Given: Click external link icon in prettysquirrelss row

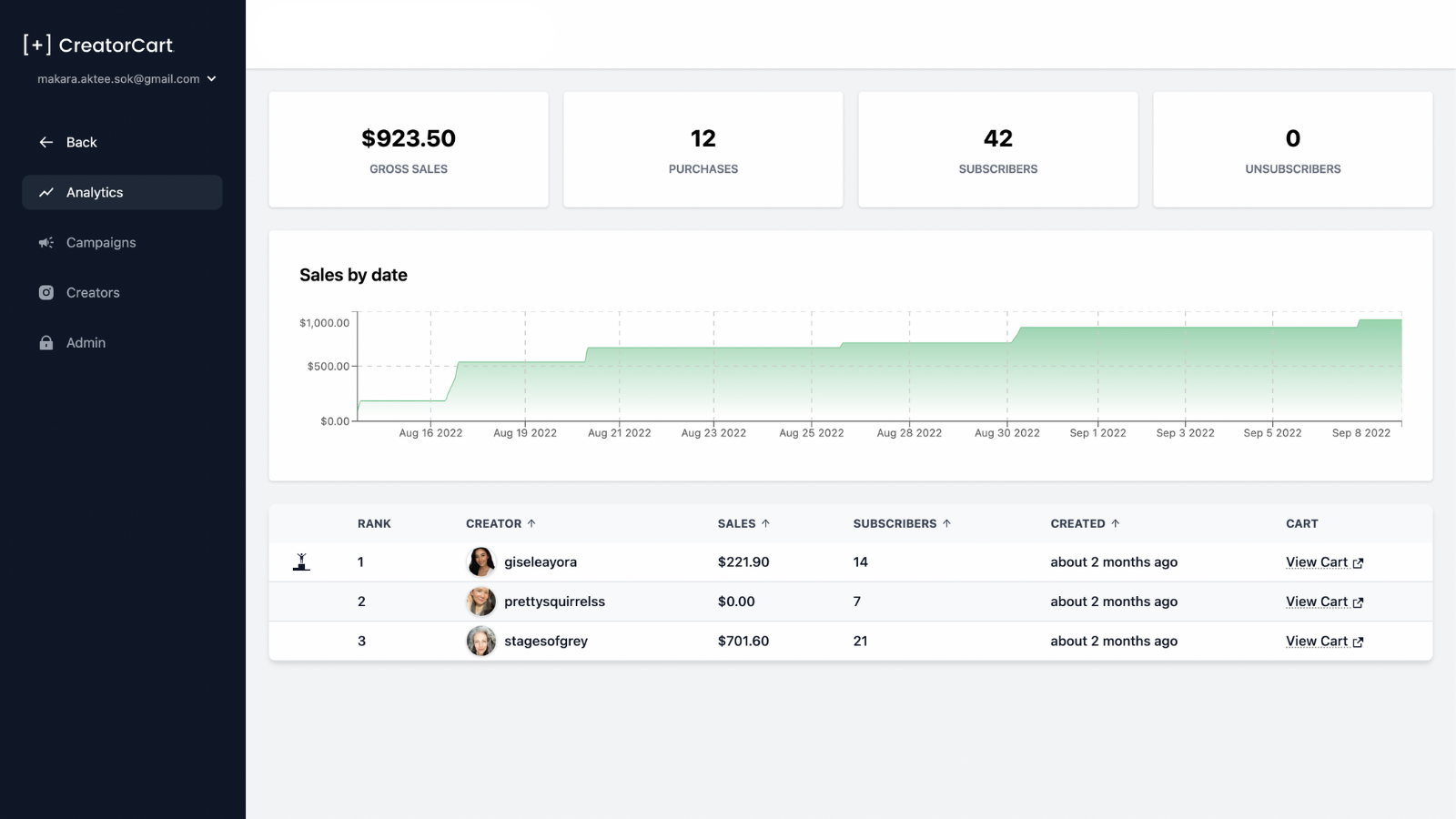Looking at the screenshot, I should 1358,602.
